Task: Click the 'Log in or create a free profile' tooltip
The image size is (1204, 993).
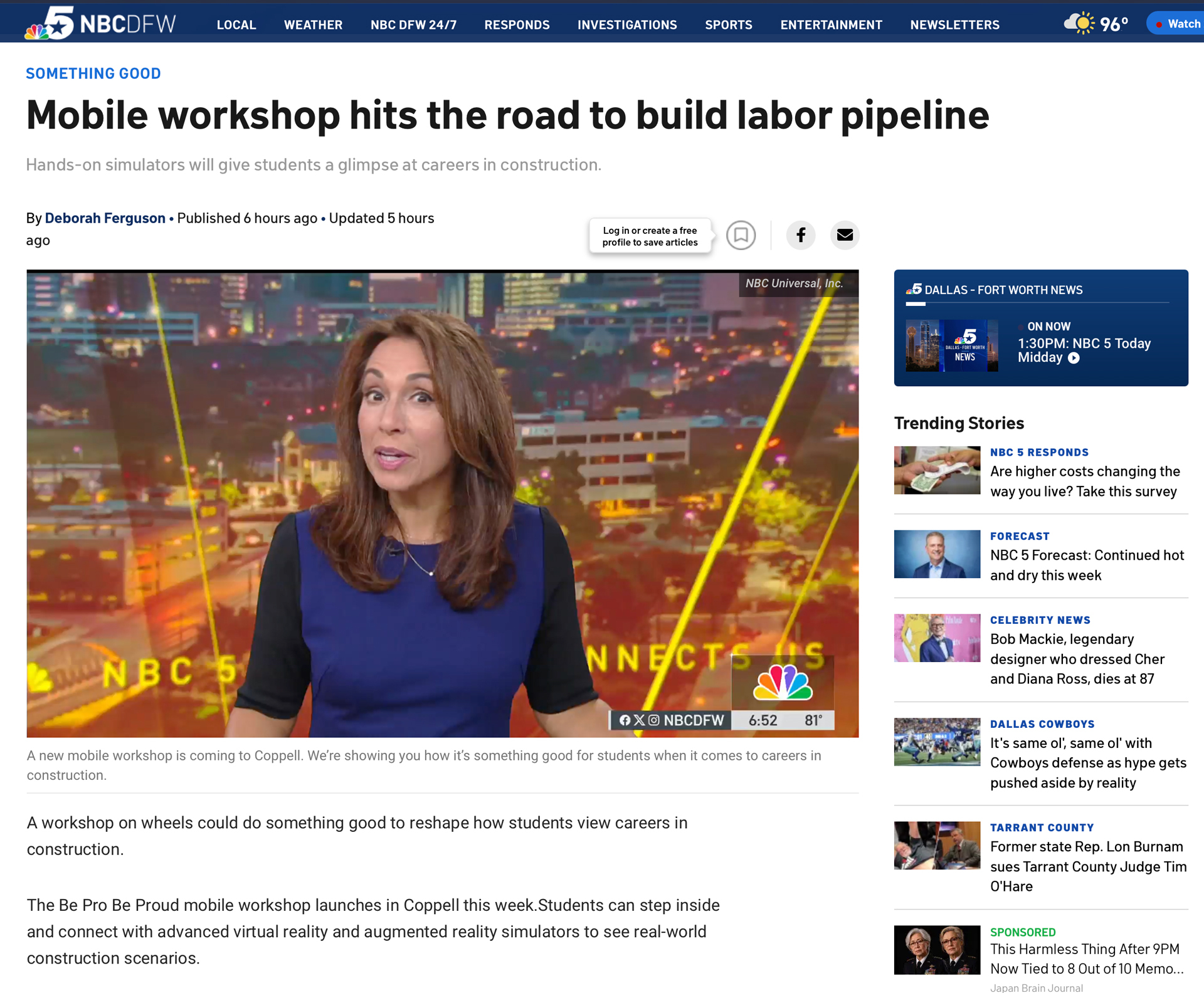Action: pyautogui.click(x=650, y=236)
